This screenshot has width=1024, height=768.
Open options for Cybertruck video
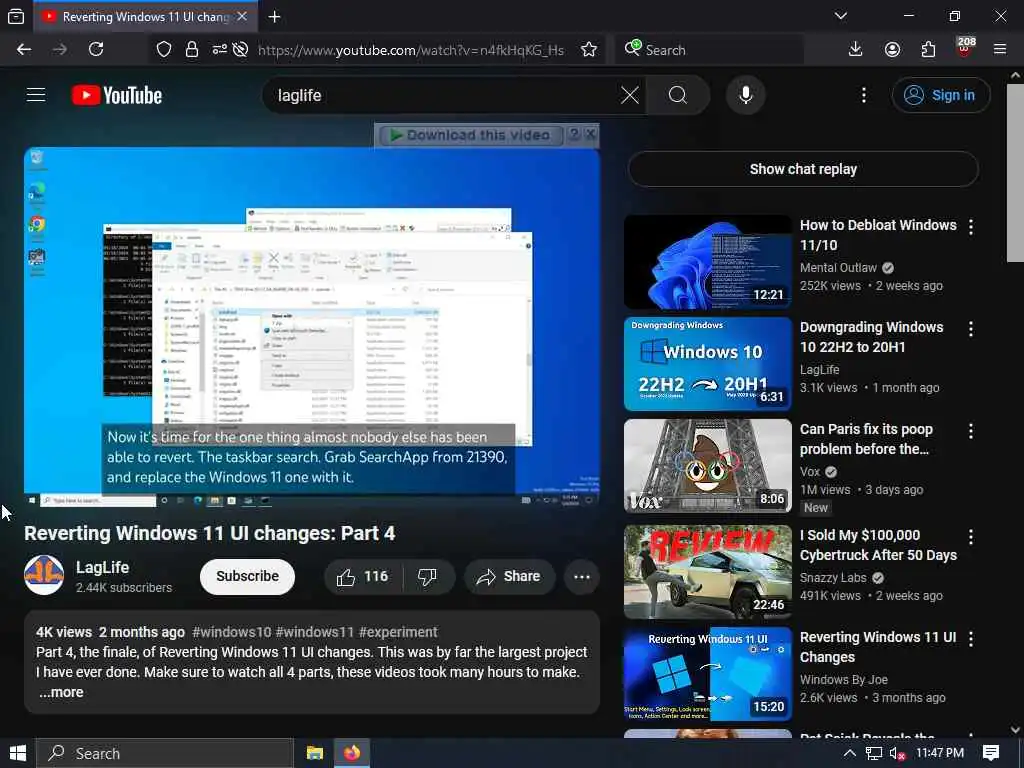pos(971,536)
